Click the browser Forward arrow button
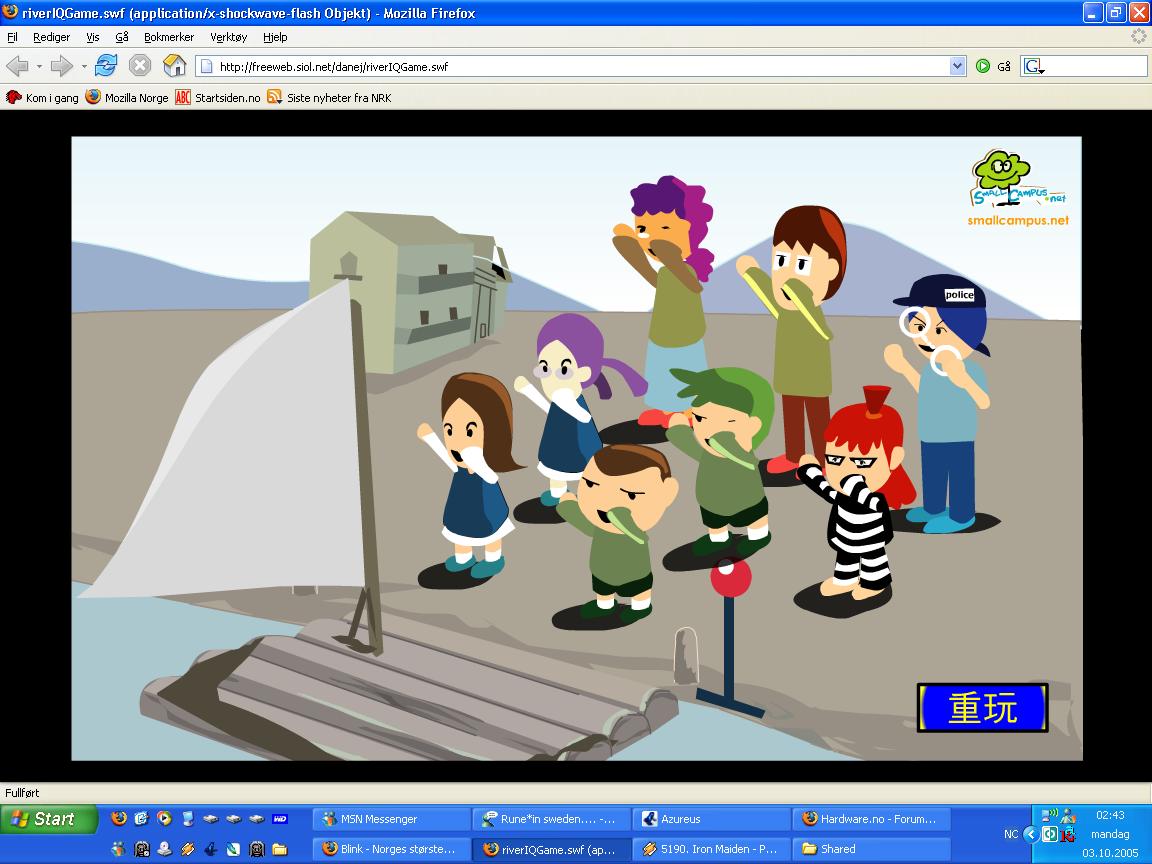This screenshot has height=864, width=1152. [x=61, y=66]
